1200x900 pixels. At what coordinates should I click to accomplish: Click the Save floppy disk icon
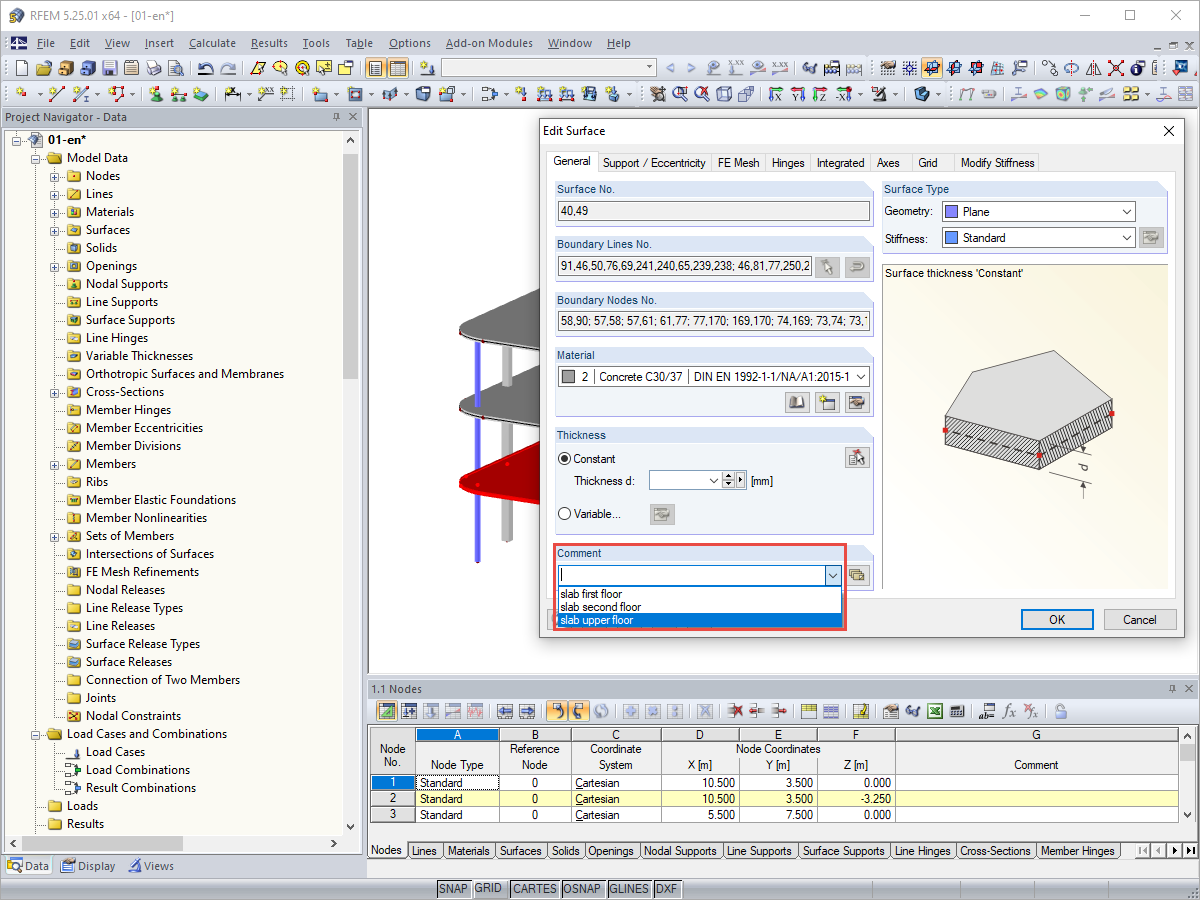pos(109,68)
